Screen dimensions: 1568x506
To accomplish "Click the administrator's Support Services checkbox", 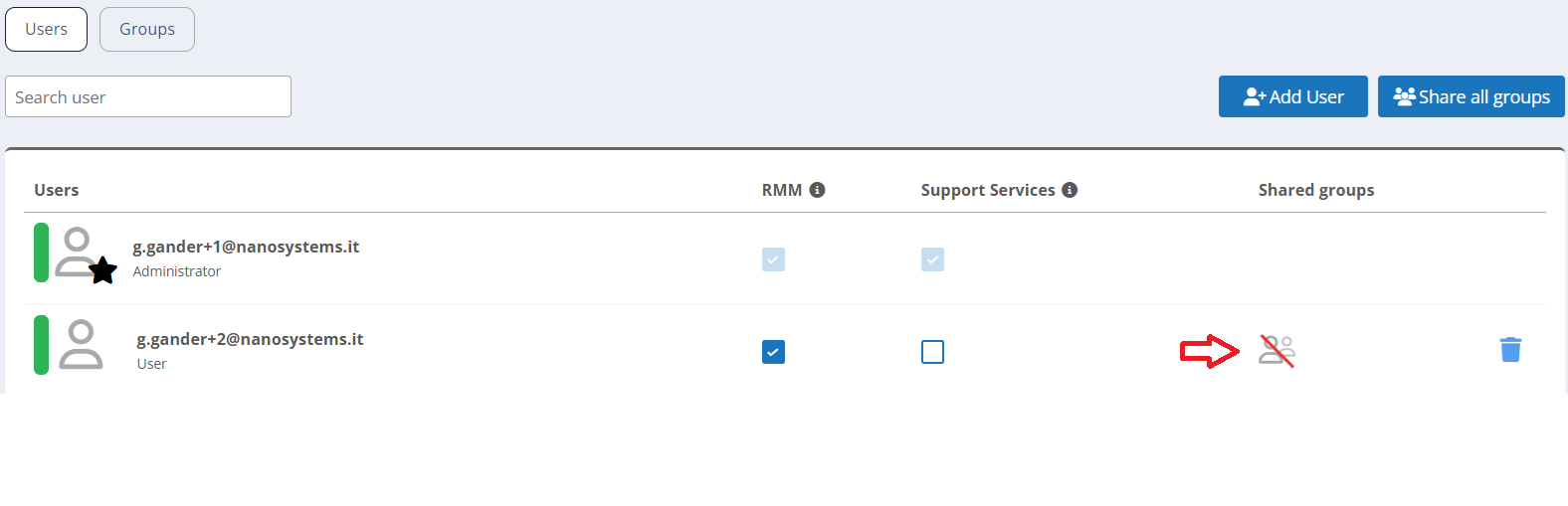I will pos(932,259).
